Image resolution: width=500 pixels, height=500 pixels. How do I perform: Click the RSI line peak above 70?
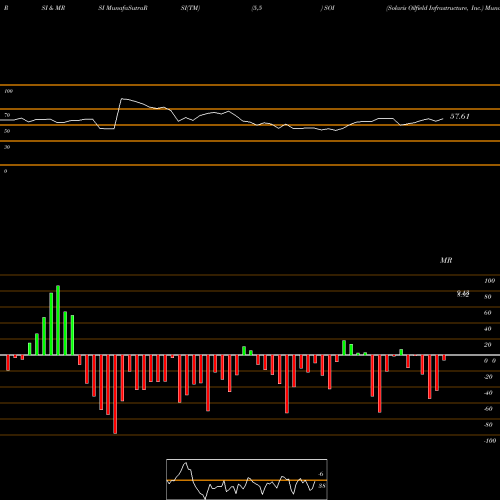[x=122, y=99]
